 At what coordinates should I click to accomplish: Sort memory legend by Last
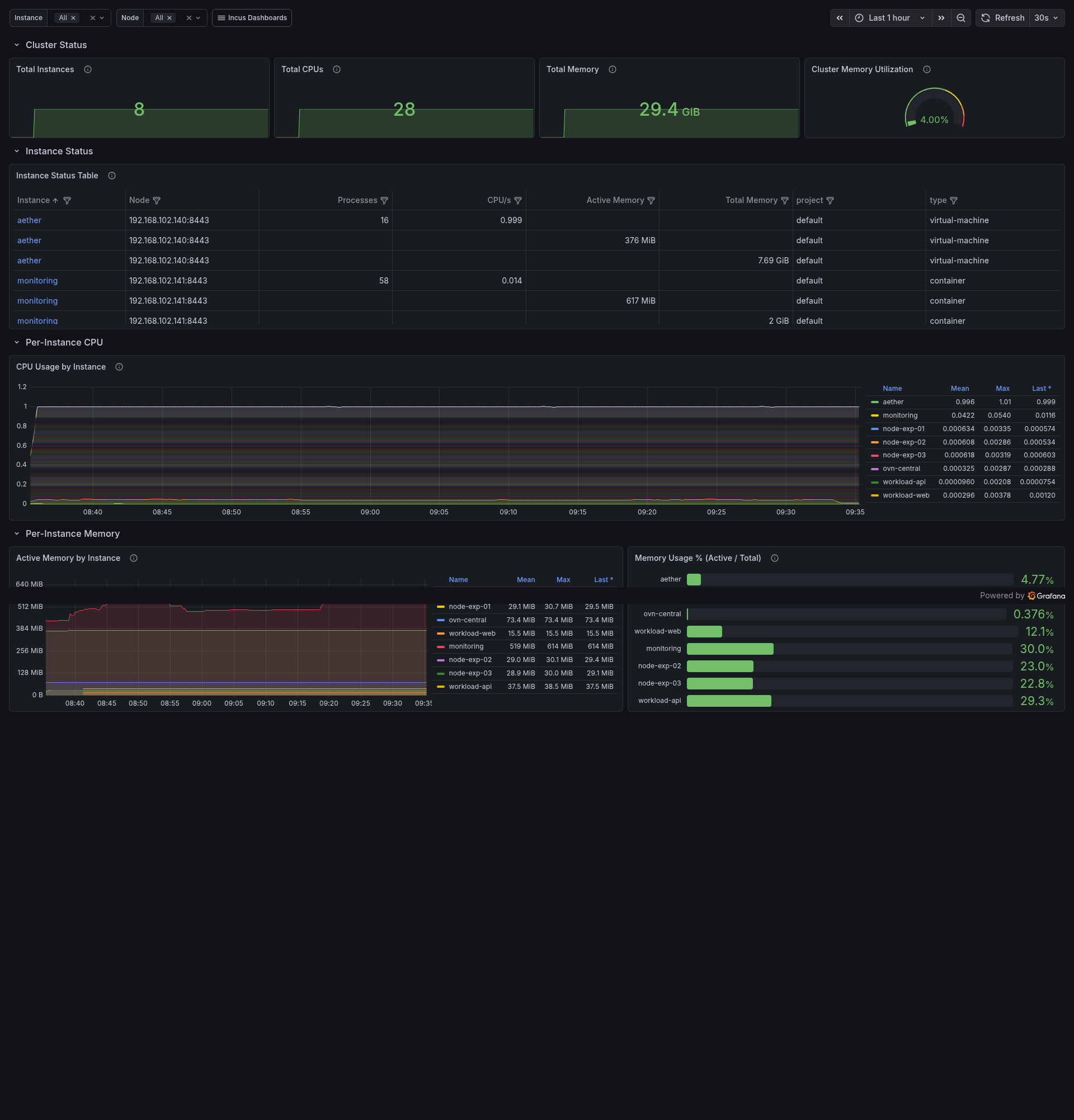pyautogui.click(x=603, y=580)
